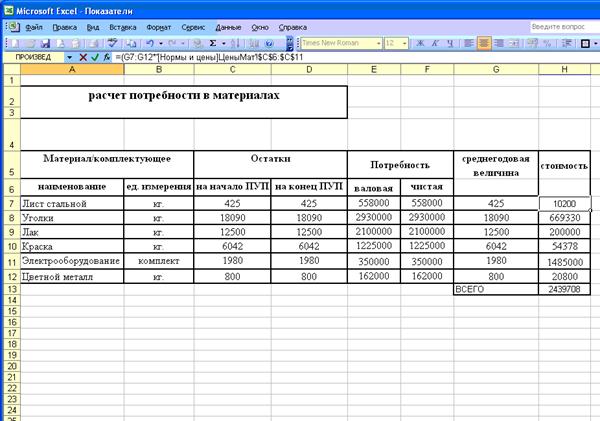Open the Окно menu
Viewport: 600px width, 421px height.
coord(260,27)
